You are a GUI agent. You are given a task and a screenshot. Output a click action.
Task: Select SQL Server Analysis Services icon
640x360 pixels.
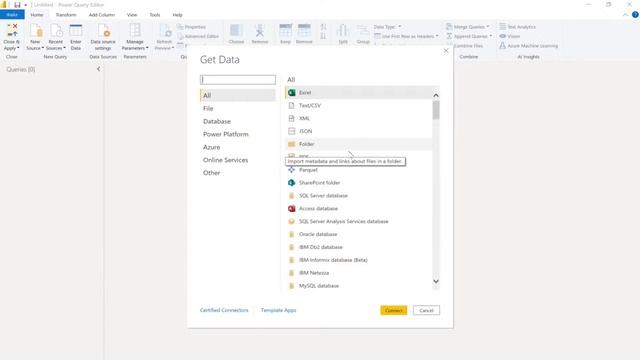click(291, 221)
